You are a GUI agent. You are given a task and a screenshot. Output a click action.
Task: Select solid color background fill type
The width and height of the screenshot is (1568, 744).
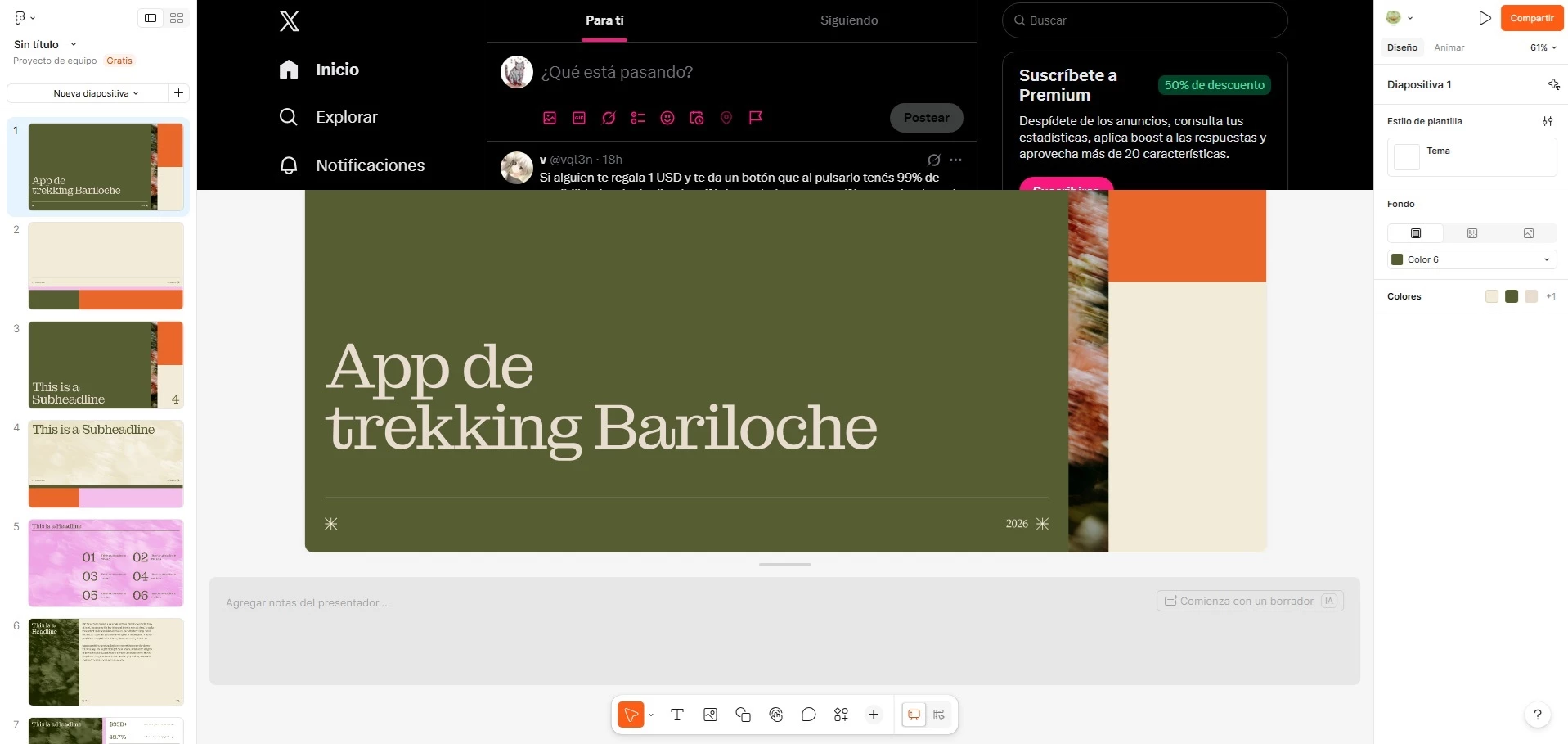(1416, 233)
